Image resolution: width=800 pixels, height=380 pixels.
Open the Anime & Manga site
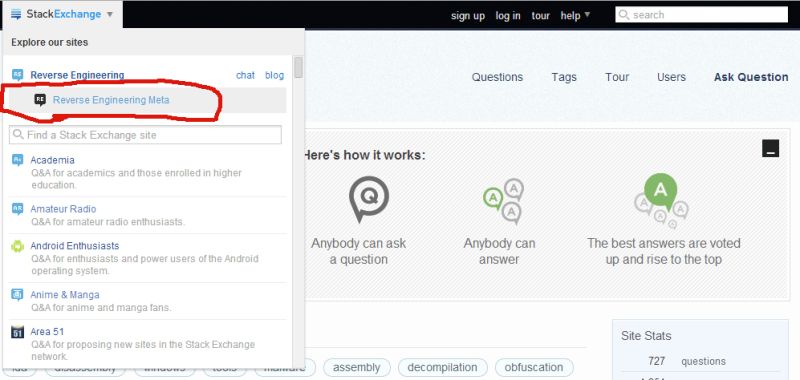click(65, 295)
